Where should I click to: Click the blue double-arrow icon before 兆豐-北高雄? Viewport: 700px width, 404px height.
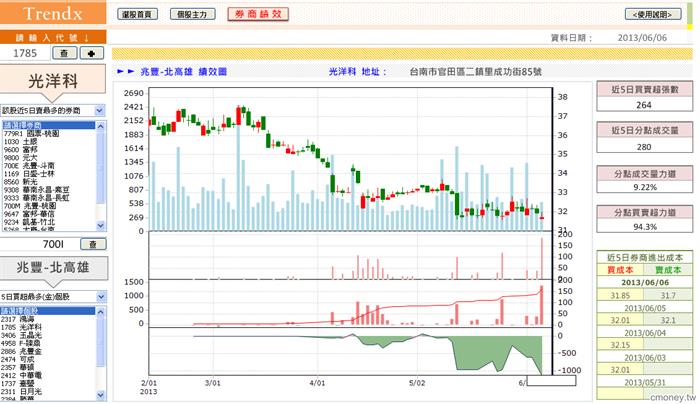click(125, 73)
